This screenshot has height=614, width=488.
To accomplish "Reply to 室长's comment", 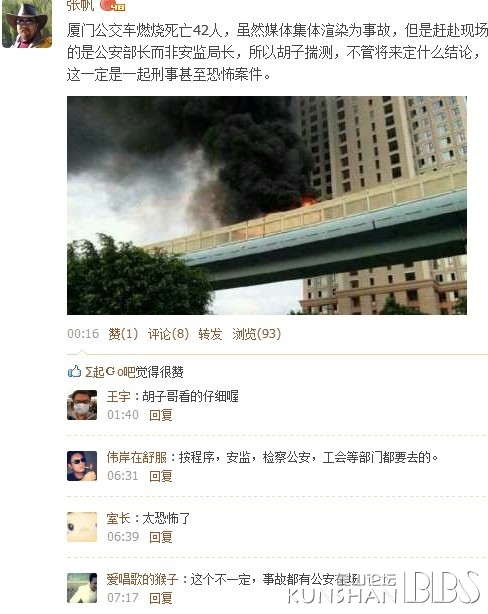I will click(161, 537).
